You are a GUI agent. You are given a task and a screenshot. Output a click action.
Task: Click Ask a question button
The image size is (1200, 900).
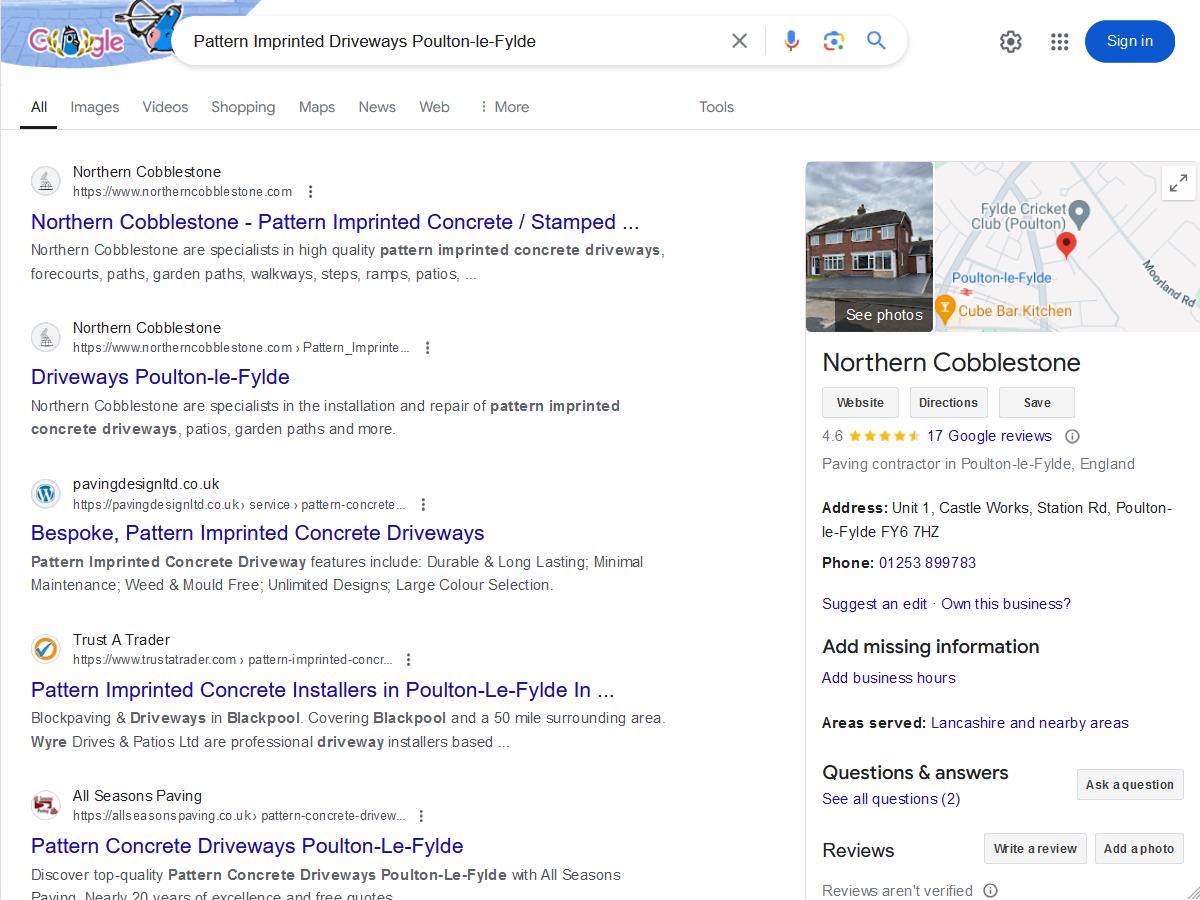click(x=1130, y=785)
